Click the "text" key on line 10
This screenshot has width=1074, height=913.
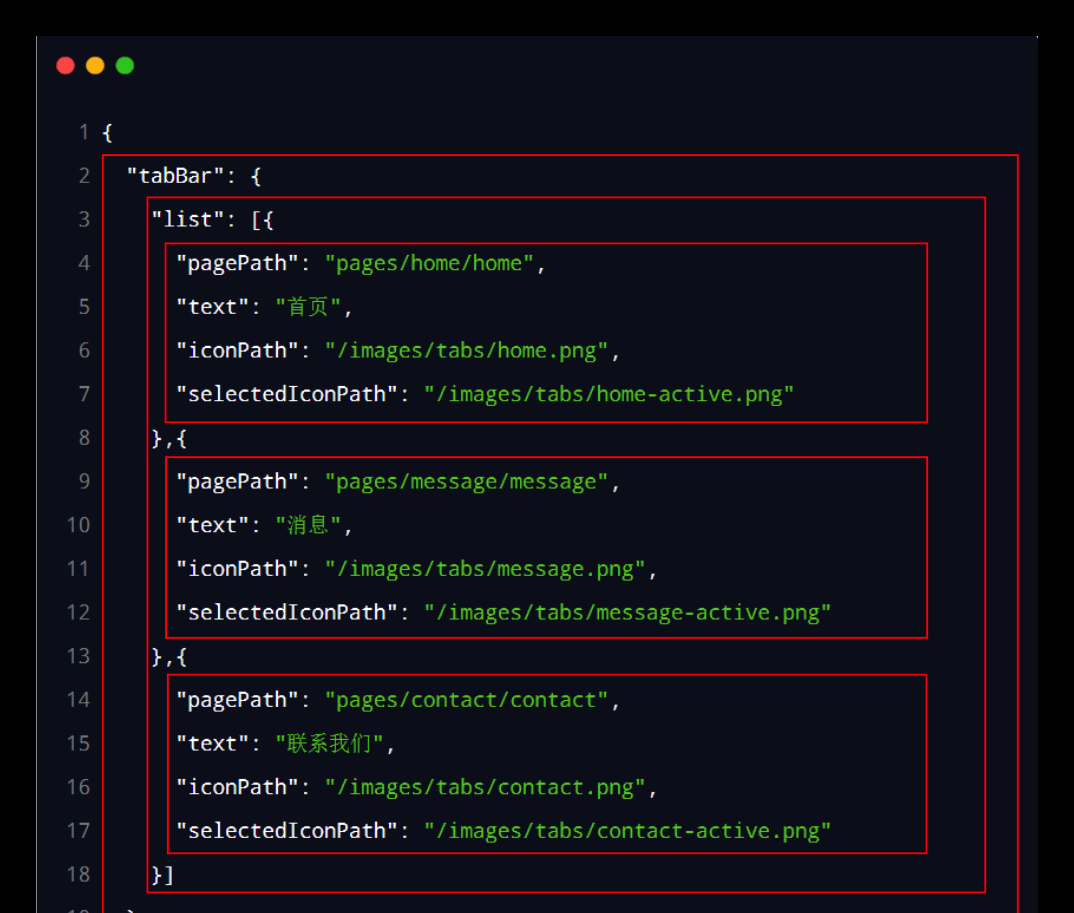tap(212, 525)
